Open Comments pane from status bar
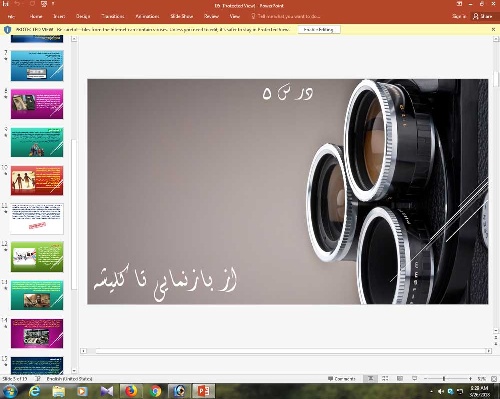Screen dimensions: 500x399 tap(342, 379)
